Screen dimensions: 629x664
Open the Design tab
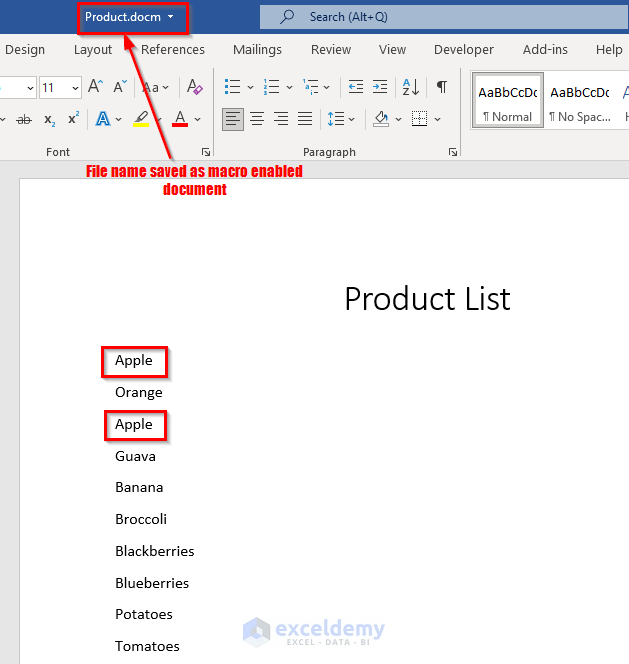click(x=25, y=50)
